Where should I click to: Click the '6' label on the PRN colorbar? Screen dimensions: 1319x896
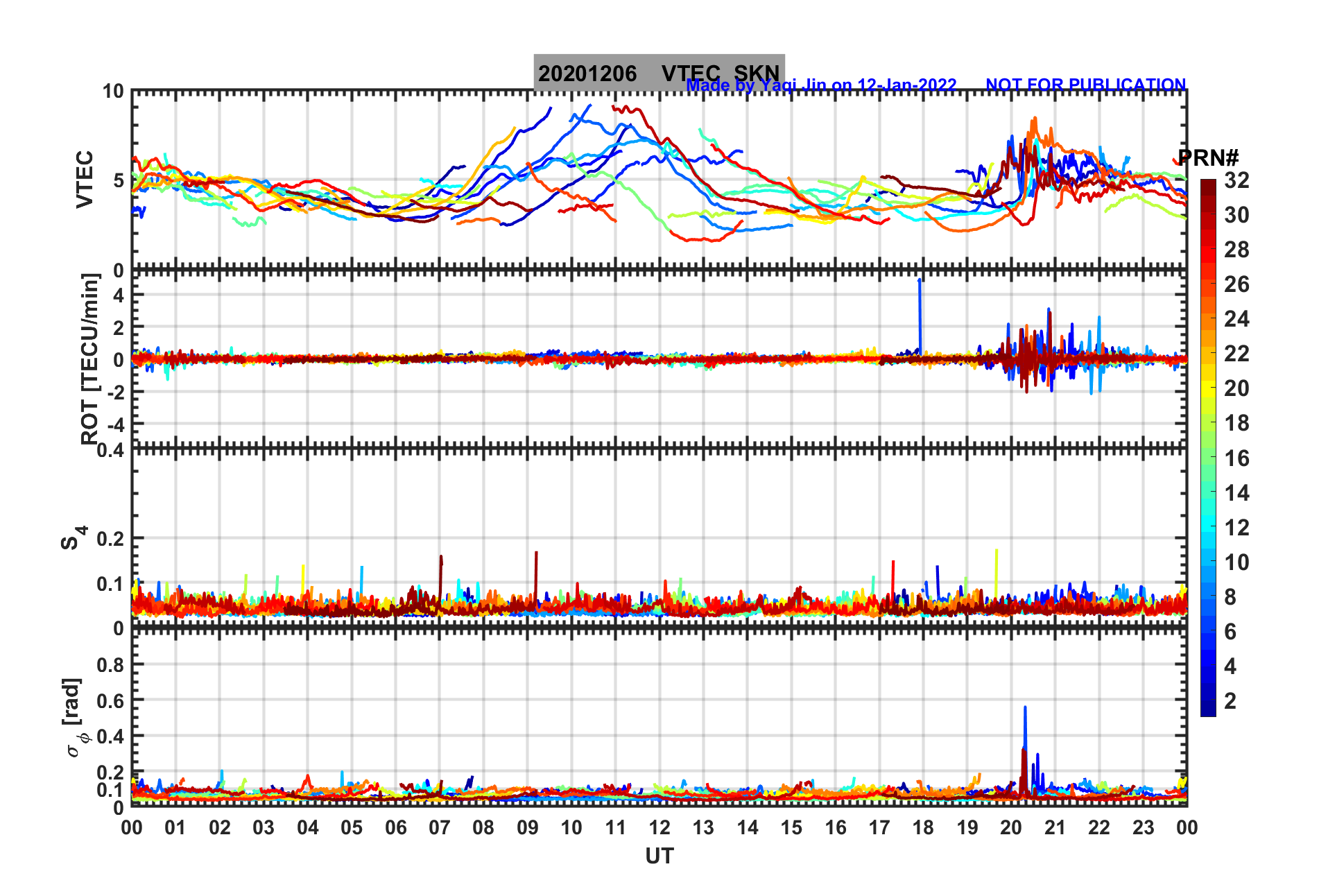[x=1230, y=632]
